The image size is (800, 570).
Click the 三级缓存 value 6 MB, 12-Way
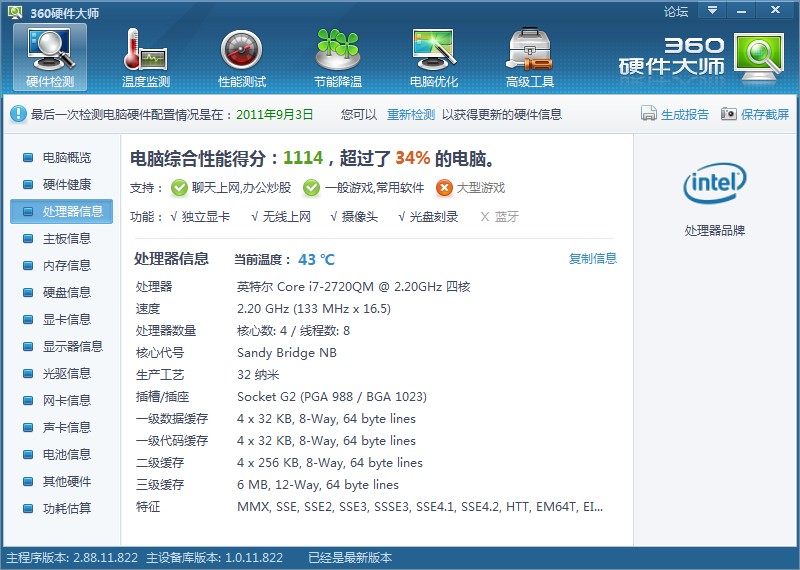click(318, 485)
